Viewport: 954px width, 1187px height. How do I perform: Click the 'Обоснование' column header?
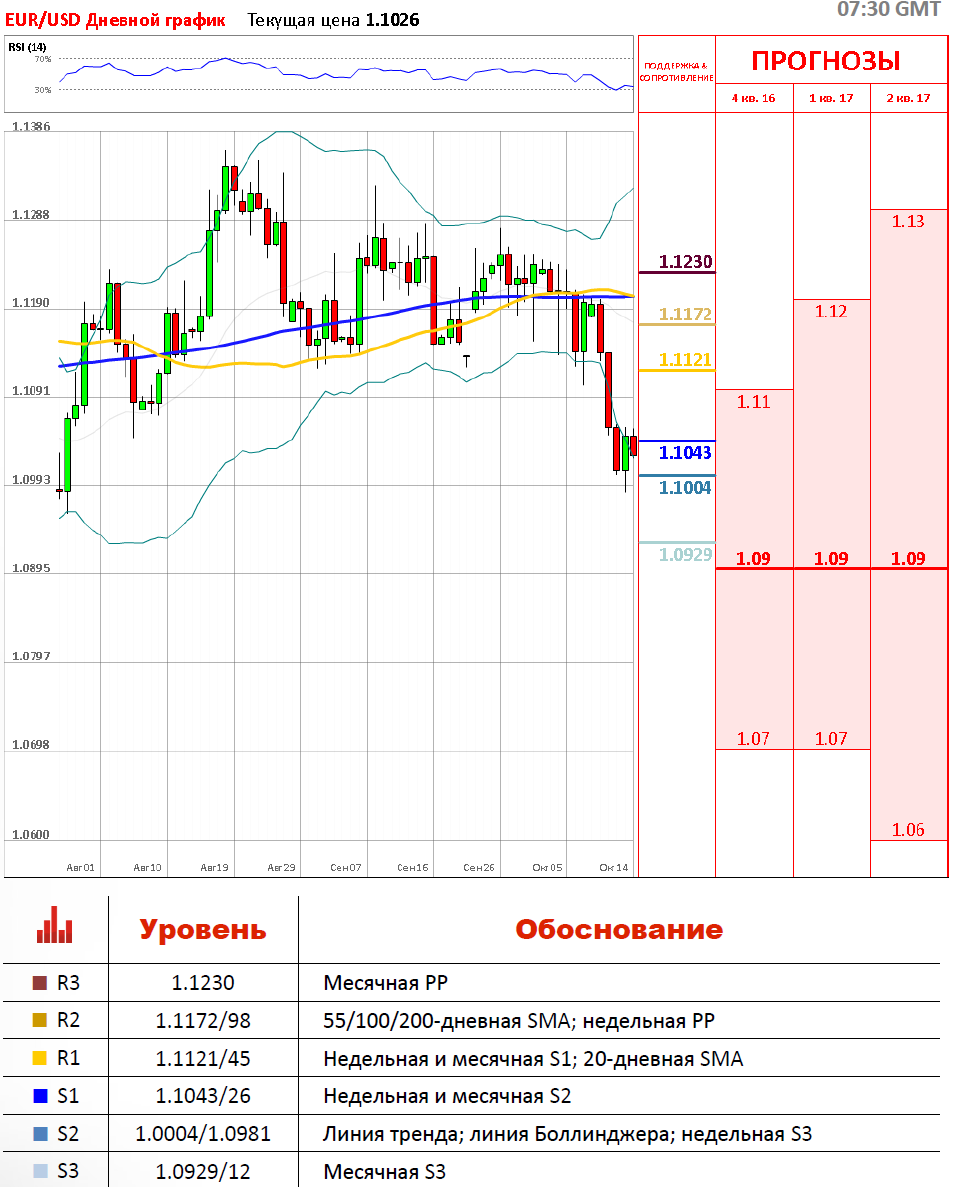pyautogui.click(x=618, y=929)
